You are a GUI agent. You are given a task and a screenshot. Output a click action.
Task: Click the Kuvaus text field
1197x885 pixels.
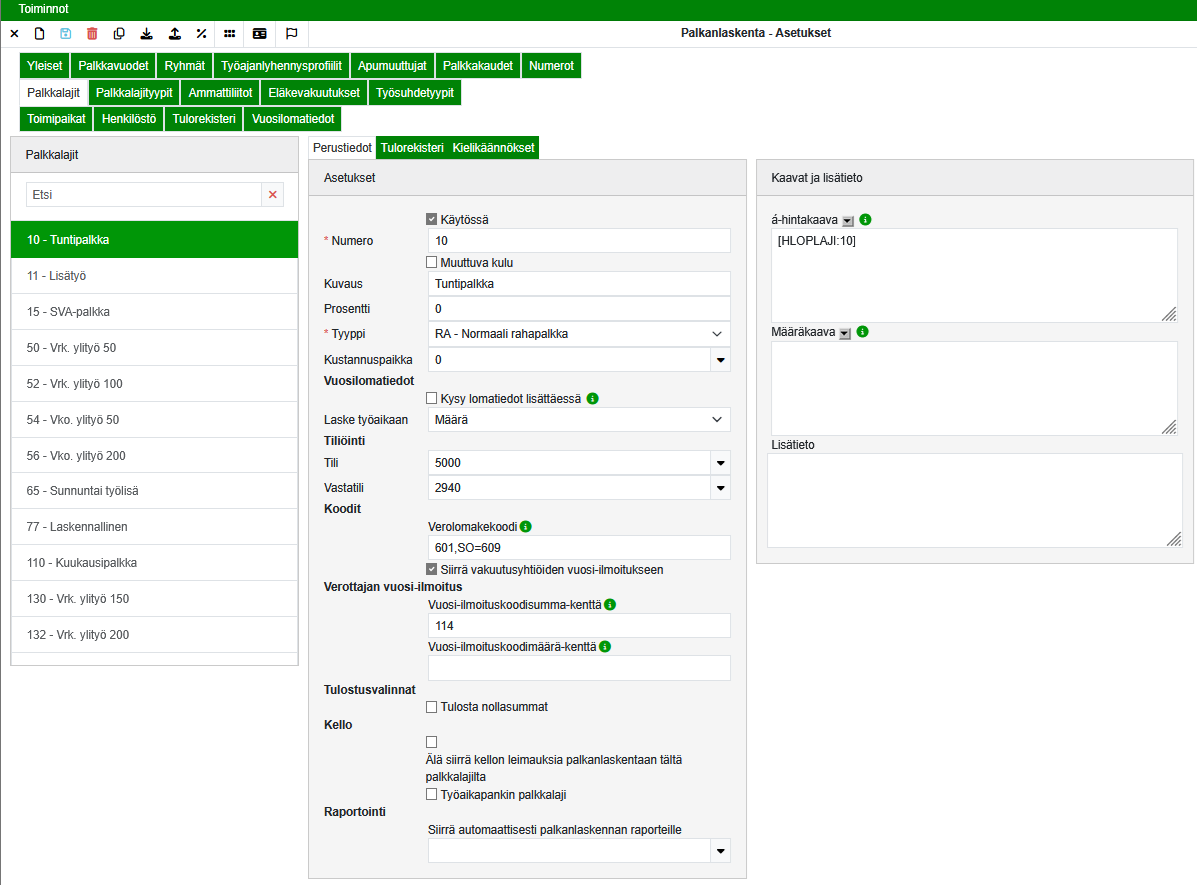579,284
